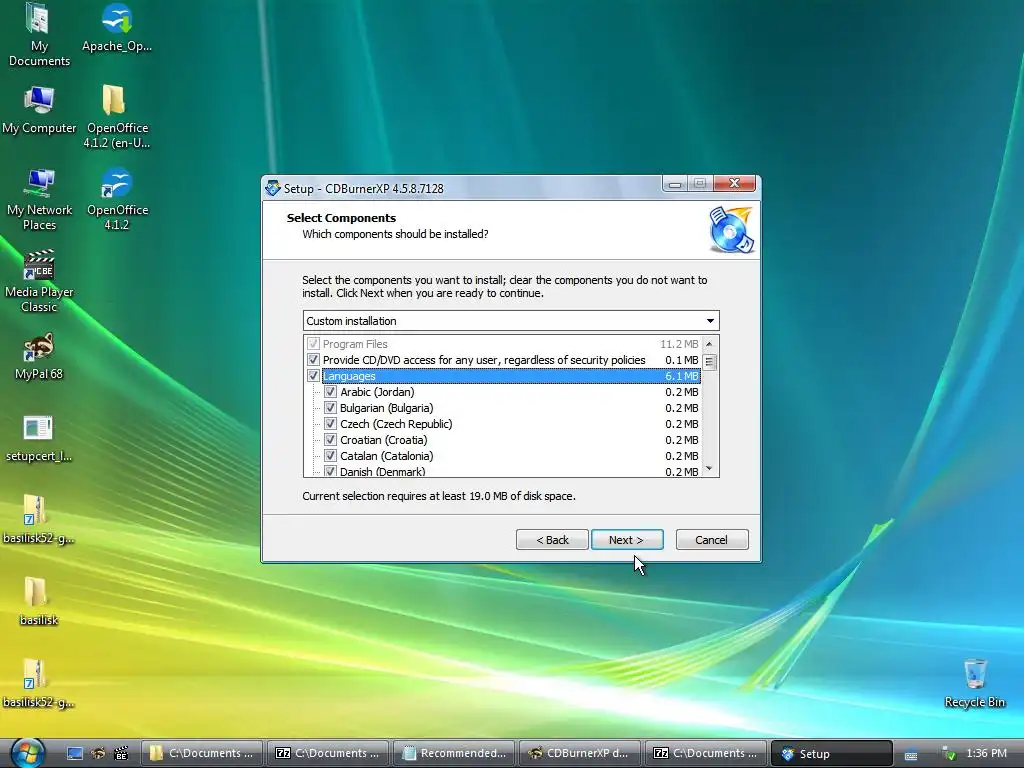Screen dimensions: 1024x768
Task: Uncheck Provide CD/DVD access checkbox
Action: click(313, 360)
